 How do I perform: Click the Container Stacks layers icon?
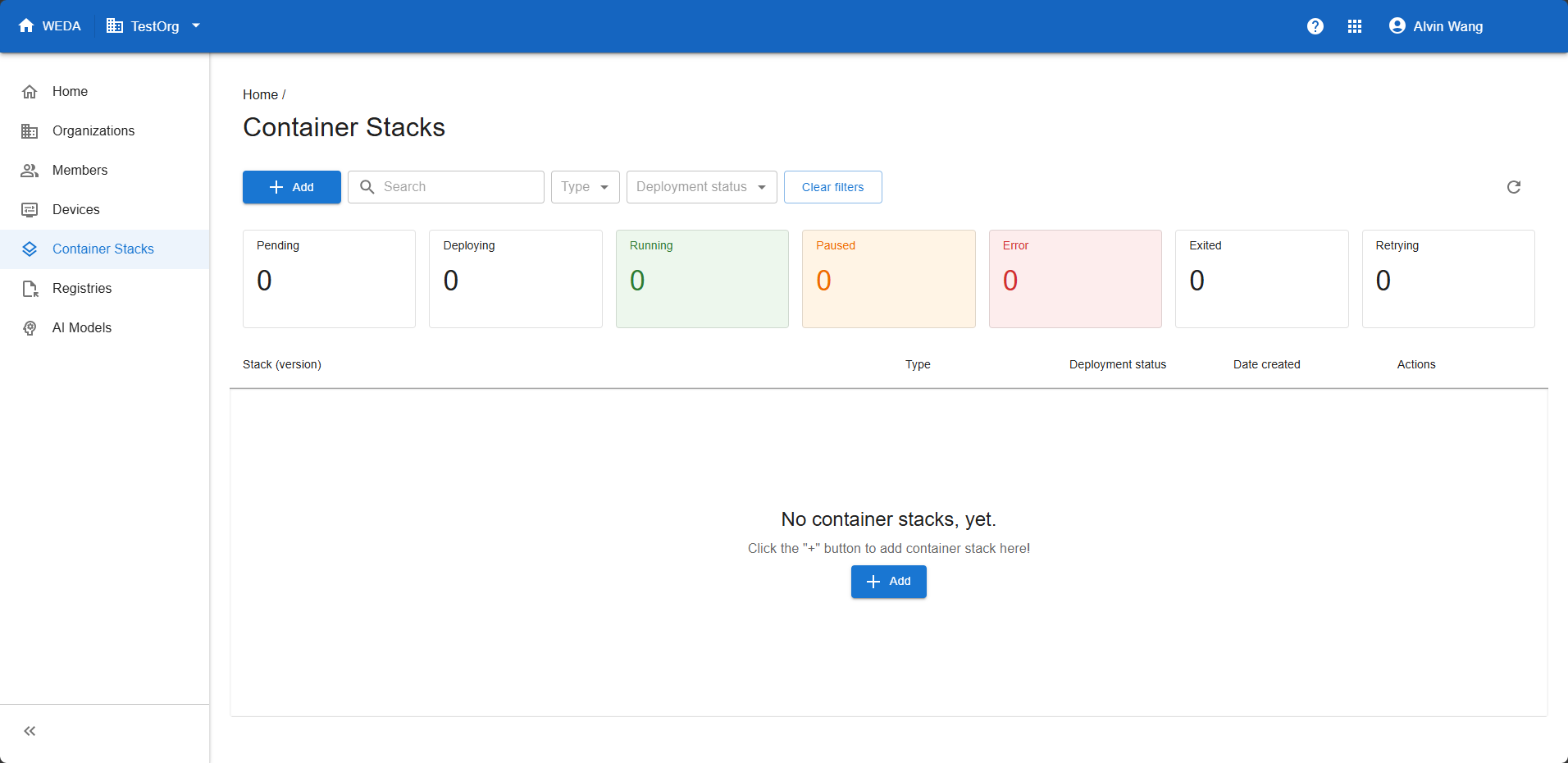(x=30, y=249)
